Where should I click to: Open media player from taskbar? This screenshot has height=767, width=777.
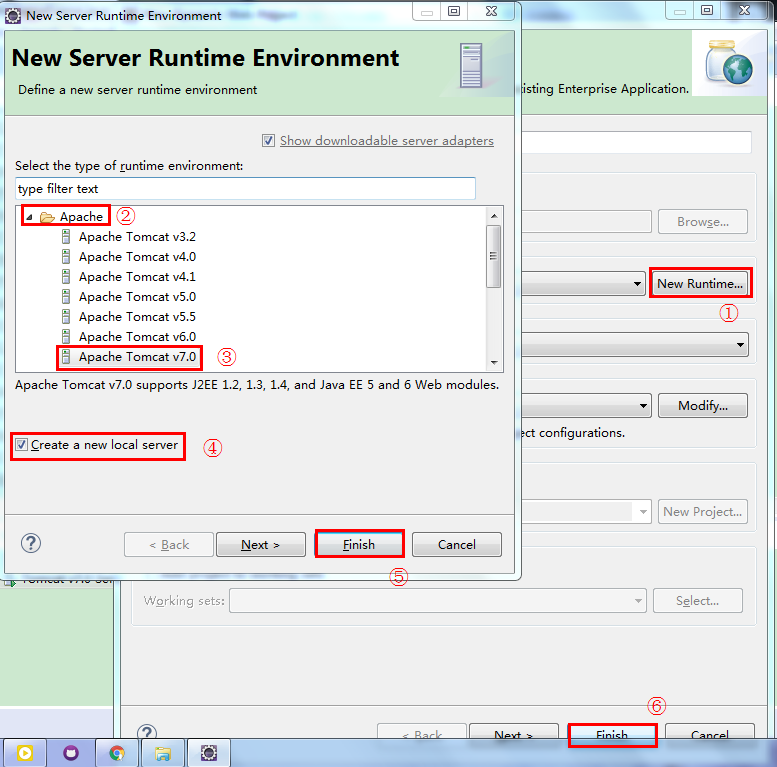tap(25, 753)
